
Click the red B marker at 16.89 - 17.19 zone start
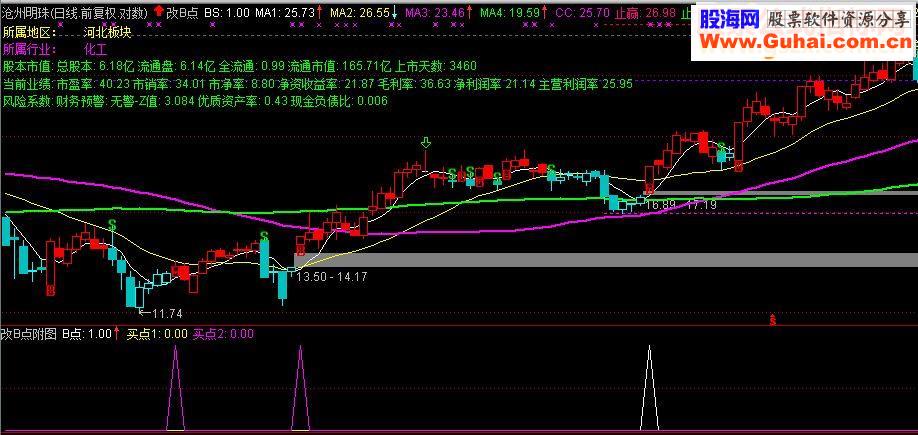tap(648, 187)
